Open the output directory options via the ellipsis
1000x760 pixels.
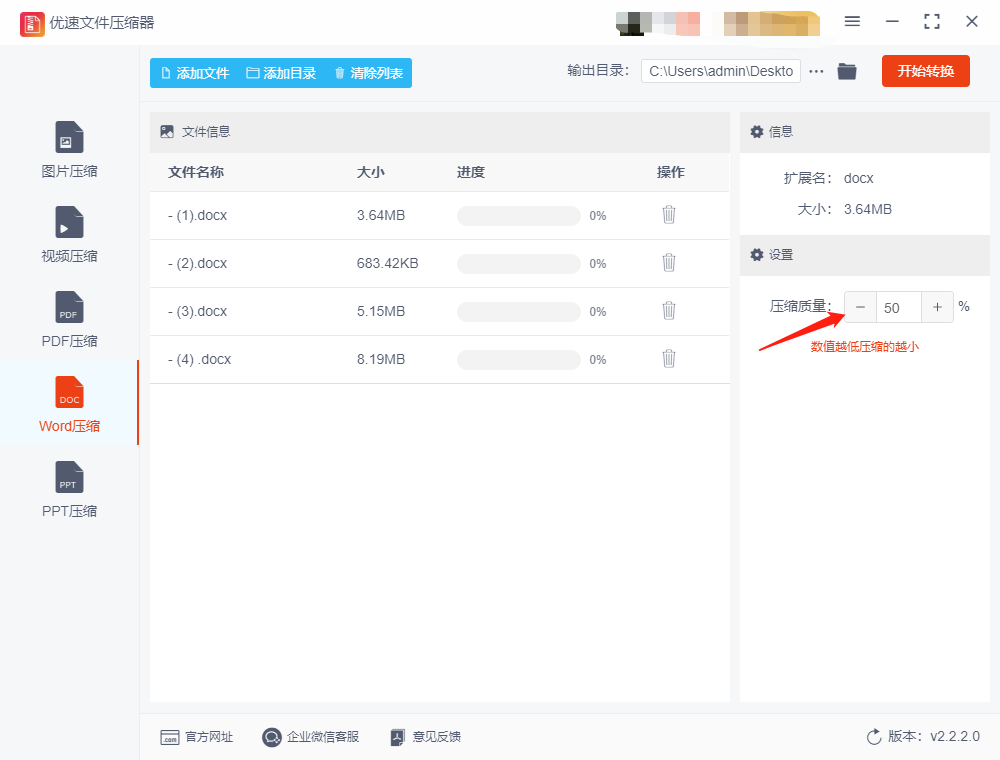[x=816, y=71]
